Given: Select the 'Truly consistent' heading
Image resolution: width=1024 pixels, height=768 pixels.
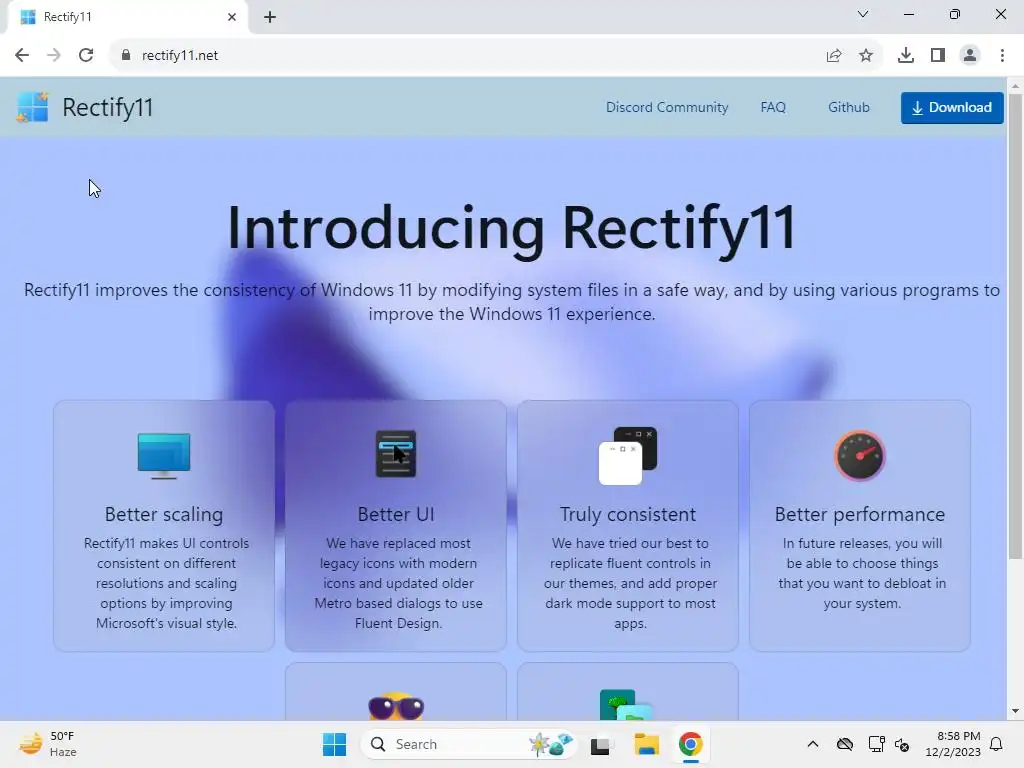Looking at the screenshot, I should [628, 515].
